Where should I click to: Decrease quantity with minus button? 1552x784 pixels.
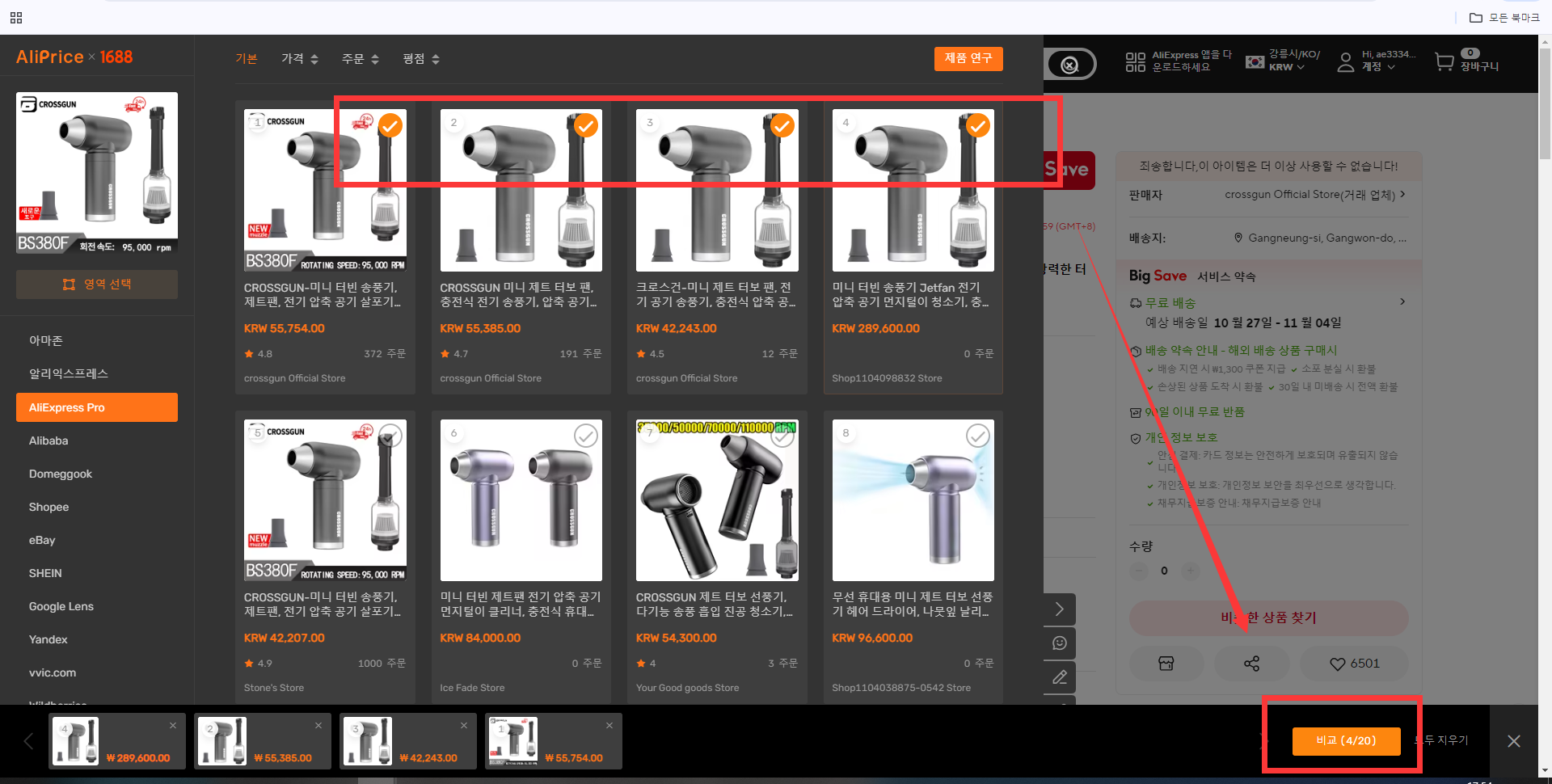[x=1139, y=571]
